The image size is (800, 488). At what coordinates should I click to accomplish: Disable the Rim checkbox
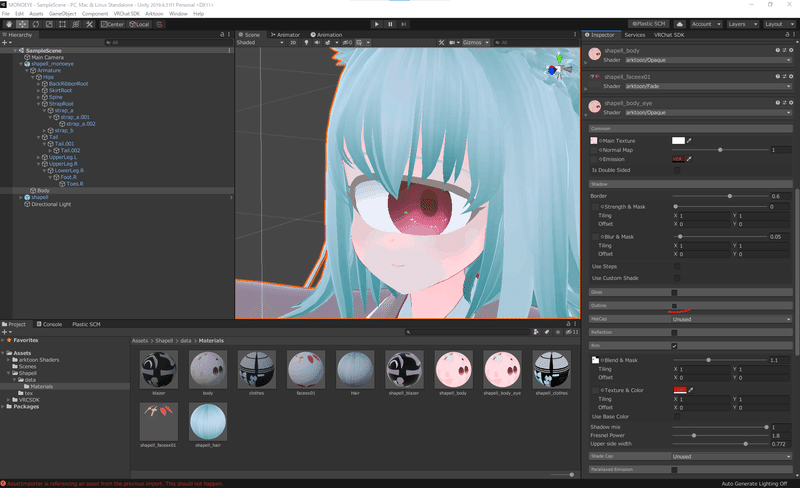[x=674, y=346]
